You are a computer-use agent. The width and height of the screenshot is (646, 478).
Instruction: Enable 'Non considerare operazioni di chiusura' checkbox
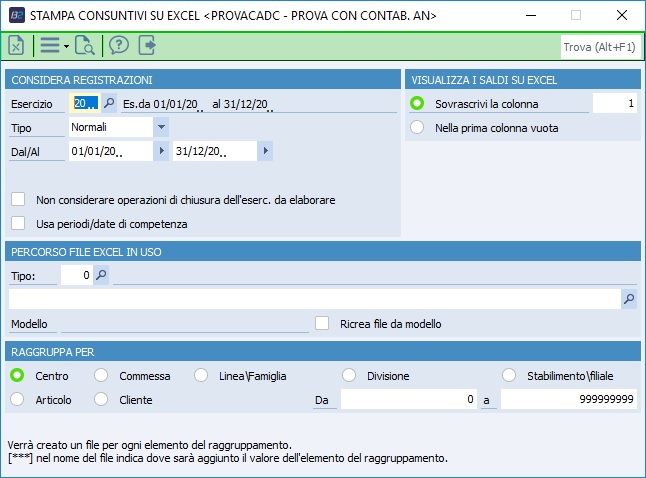[x=17, y=199]
